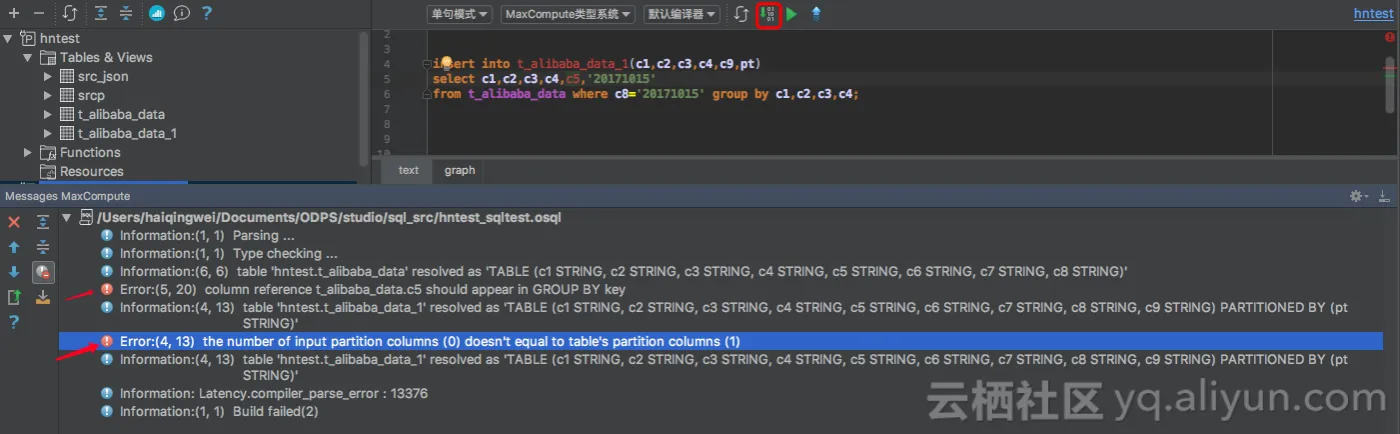The image size is (1400, 434).
Task: Toggle the autoscroll-to-source button in Messages
Action: [x=43, y=297]
